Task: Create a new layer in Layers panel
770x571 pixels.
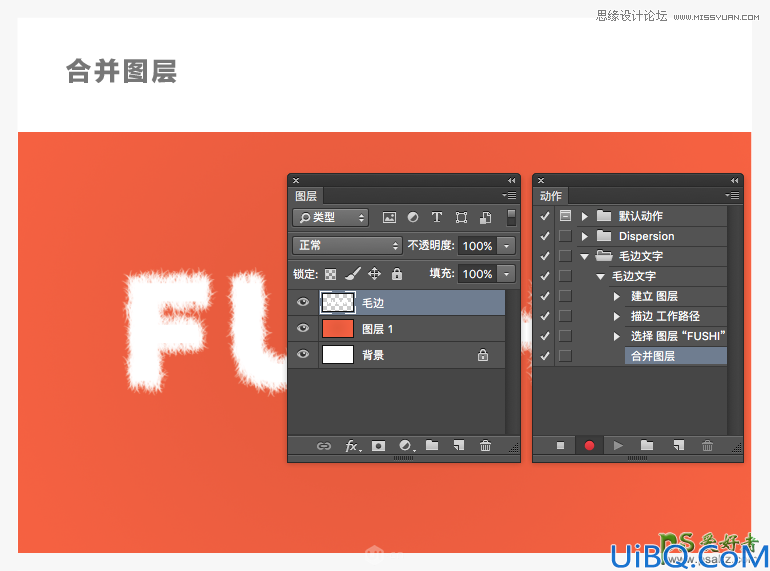Action: pos(459,445)
